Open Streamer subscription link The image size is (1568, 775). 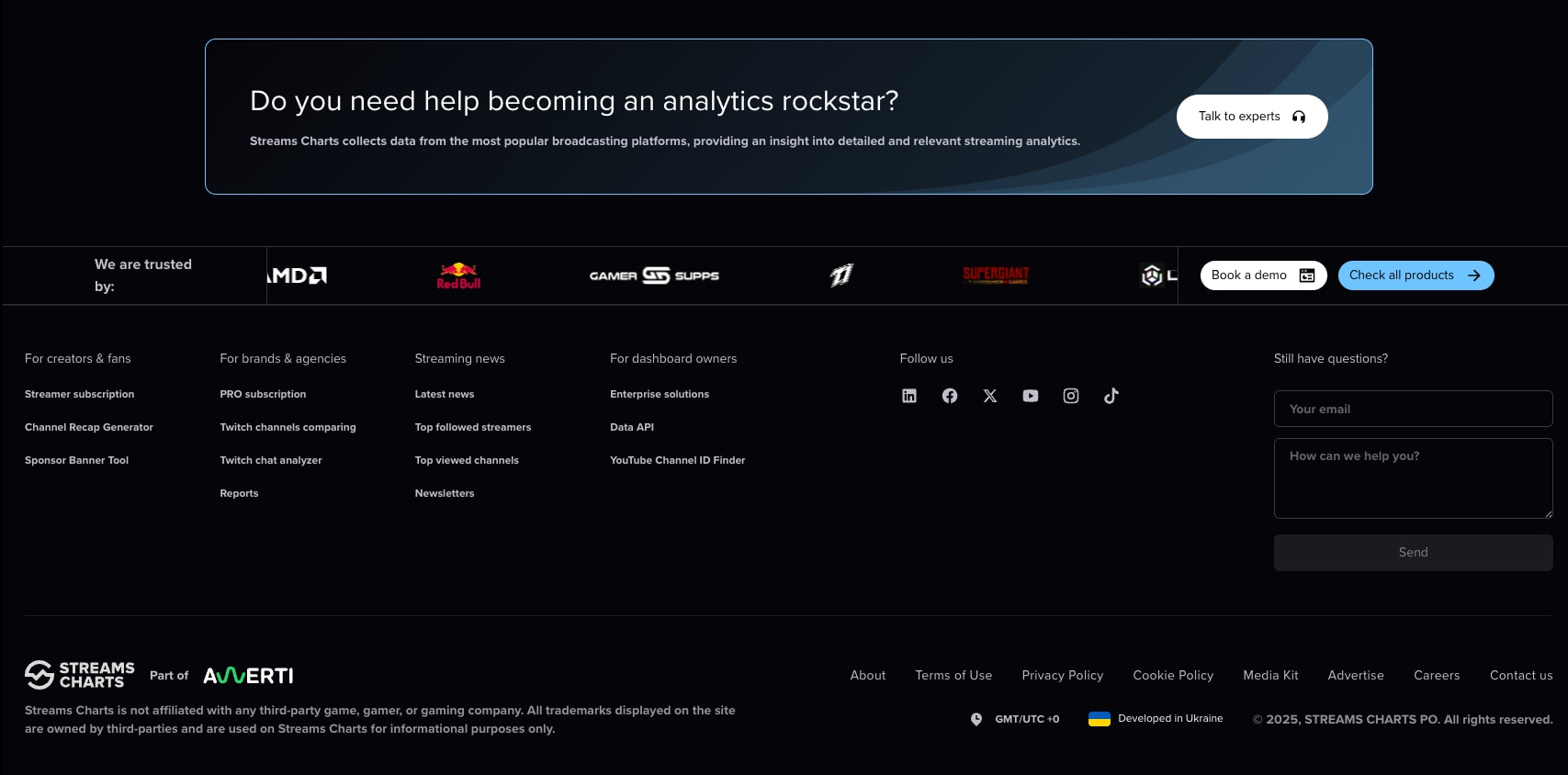[x=80, y=394]
